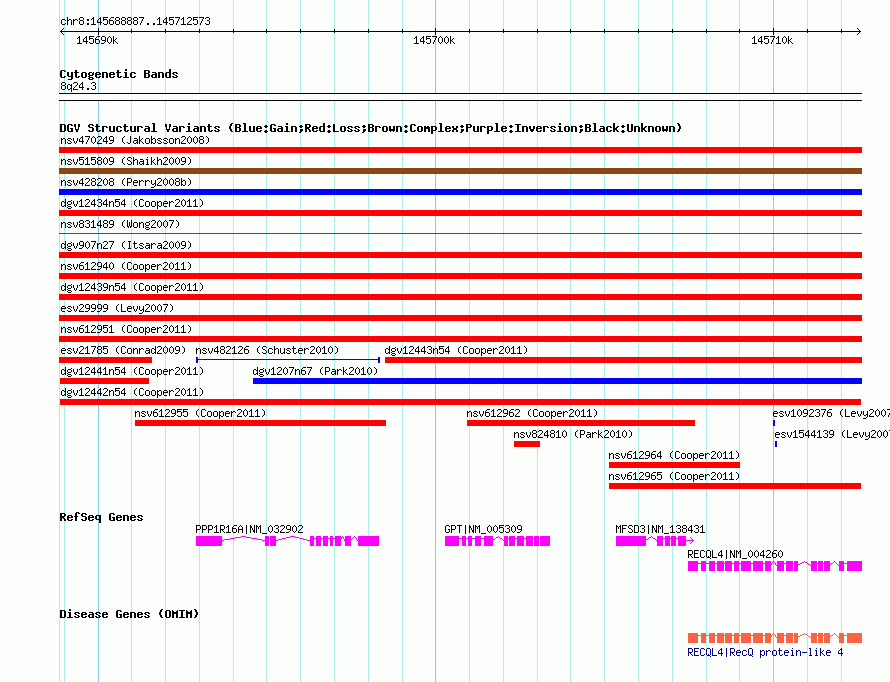This screenshot has height=682, width=890.
Task: Select the dgv907n27 (Itsara2009) variant bar
Action: (460, 255)
